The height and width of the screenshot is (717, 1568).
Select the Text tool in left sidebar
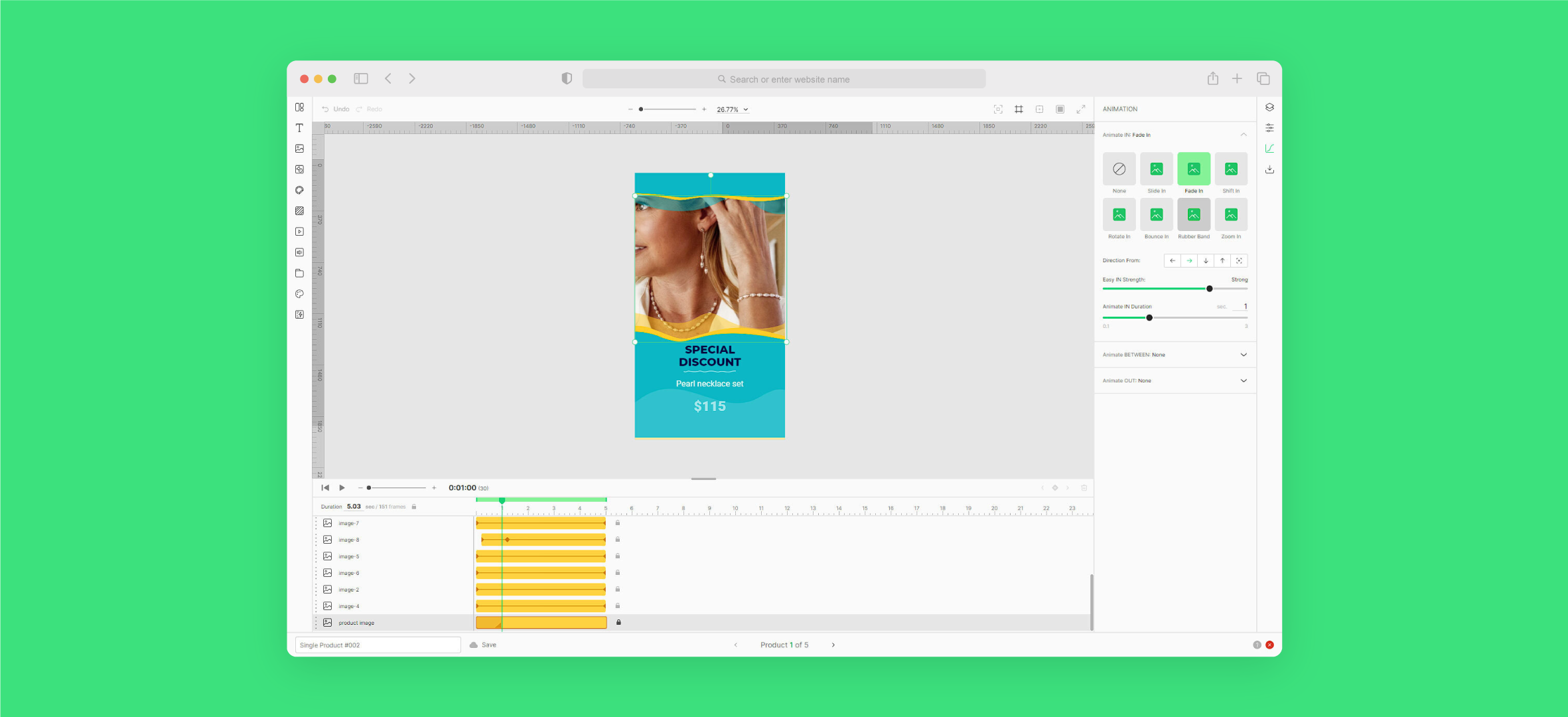[299, 128]
